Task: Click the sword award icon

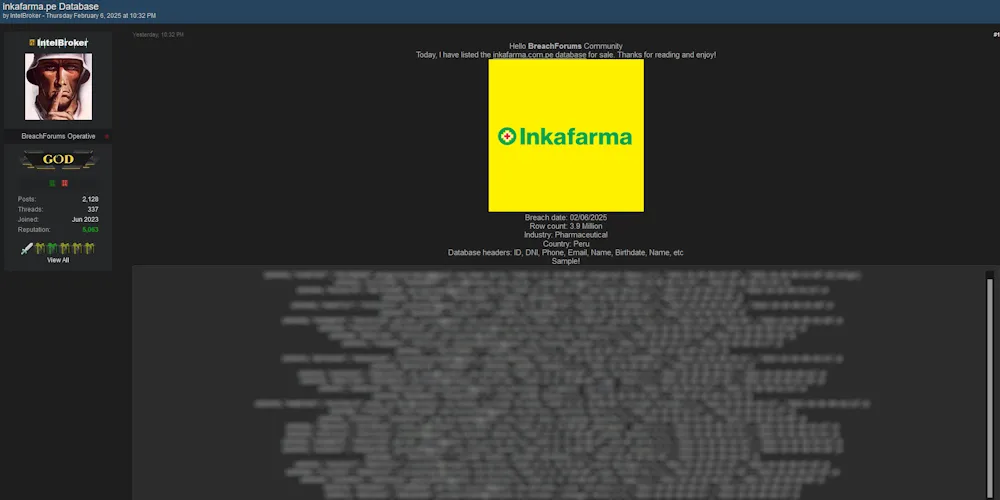Action: tap(27, 248)
